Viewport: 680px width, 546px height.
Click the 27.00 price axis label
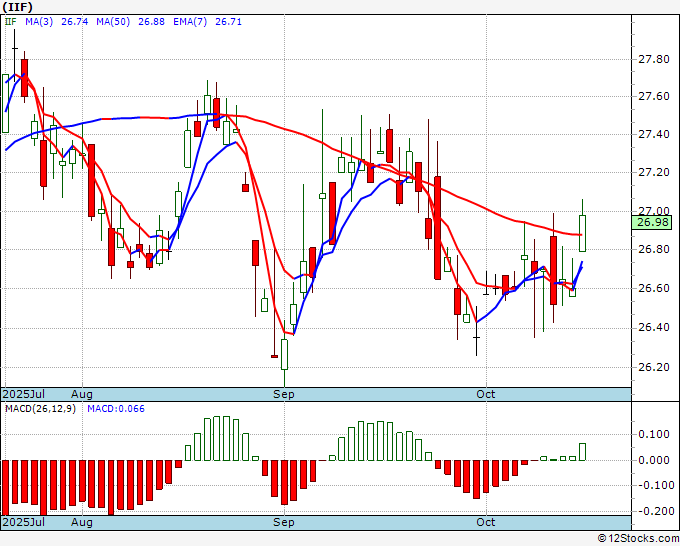tap(654, 211)
